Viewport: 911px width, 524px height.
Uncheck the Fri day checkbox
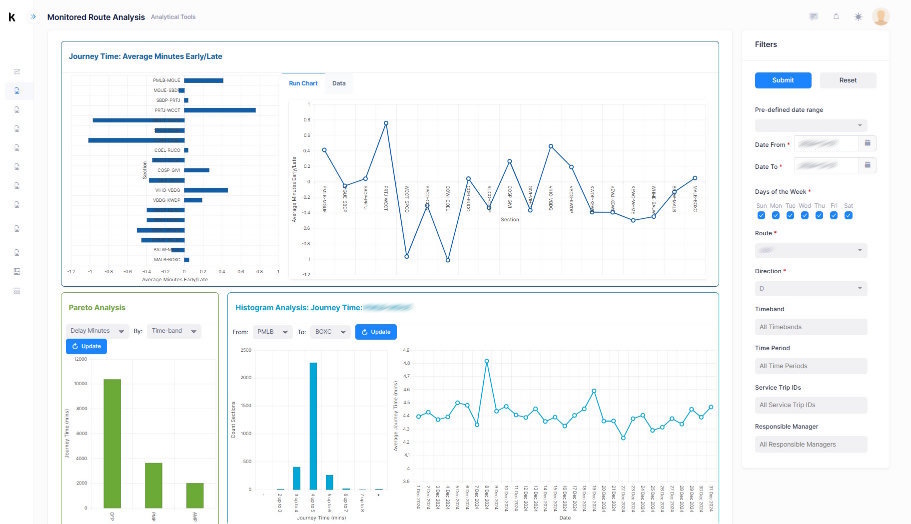[x=834, y=215]
